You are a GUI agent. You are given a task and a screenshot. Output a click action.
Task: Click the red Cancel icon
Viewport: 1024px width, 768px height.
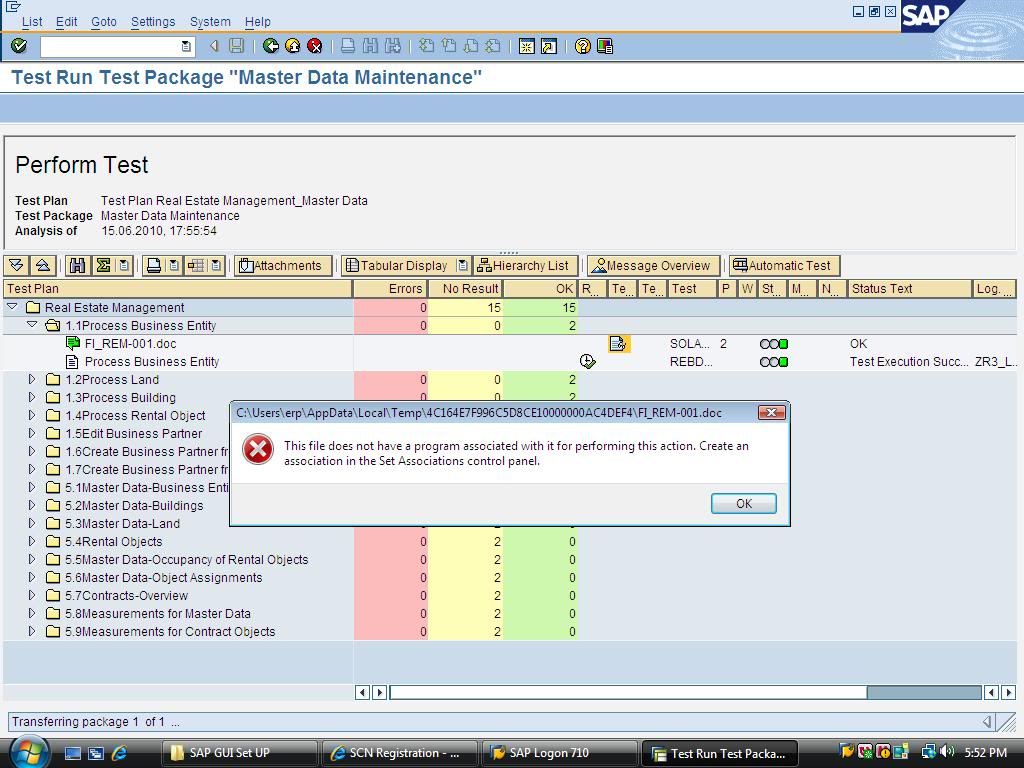[315, 46]
